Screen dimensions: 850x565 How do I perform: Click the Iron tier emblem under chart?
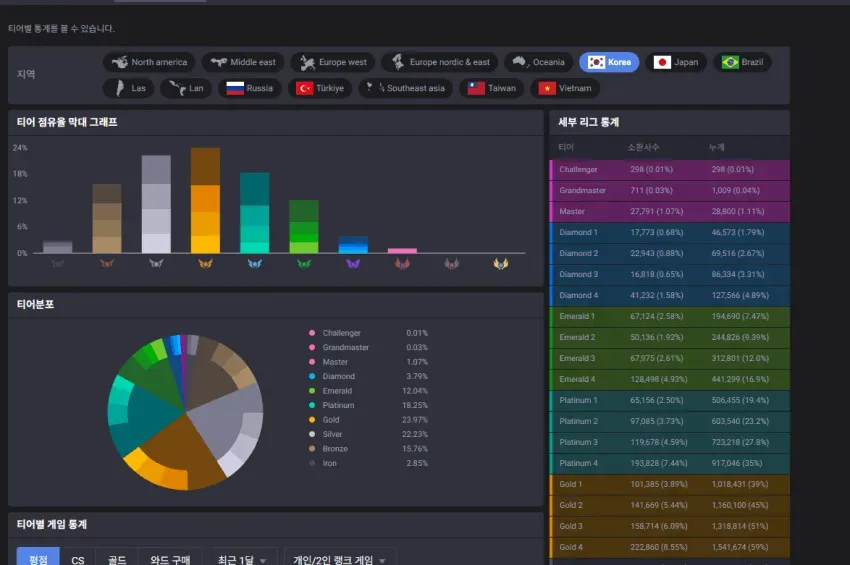tap(57, 264)
